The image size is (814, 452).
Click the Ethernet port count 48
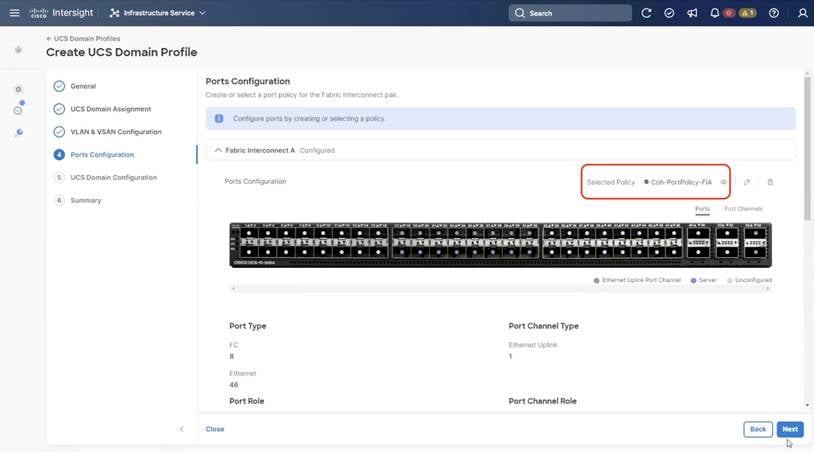click(234, 385)
